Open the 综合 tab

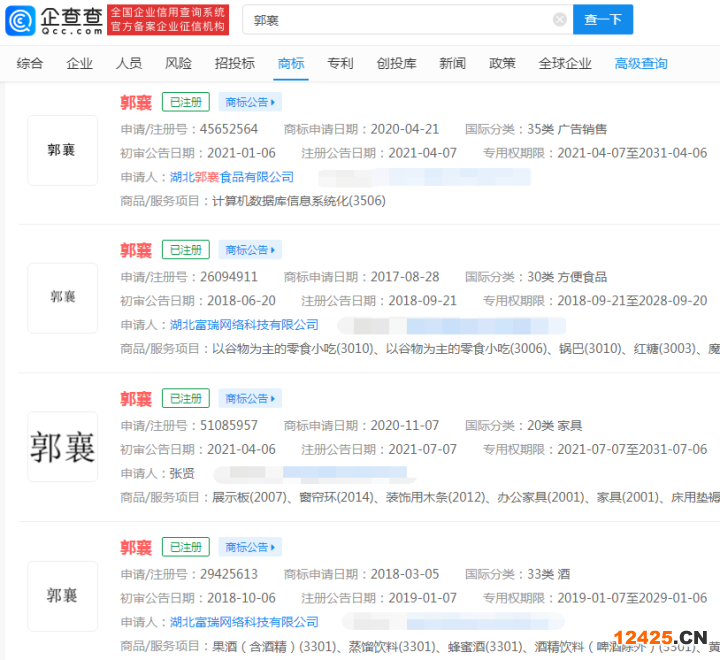pos(30,63)
